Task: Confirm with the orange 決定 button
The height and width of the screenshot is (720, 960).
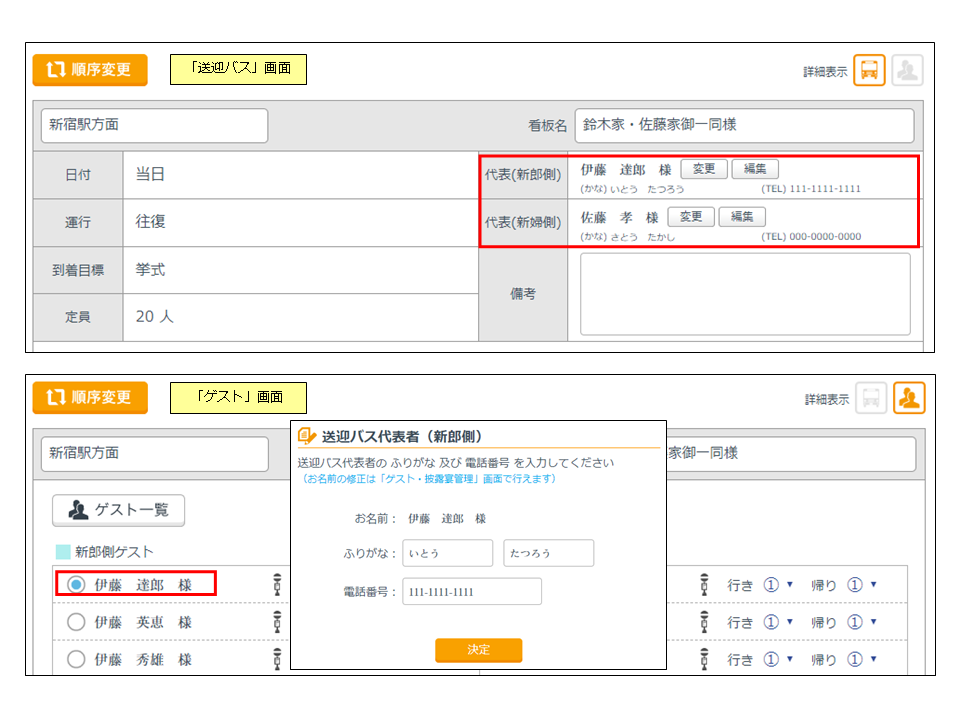Action: [x=478, y=650]
